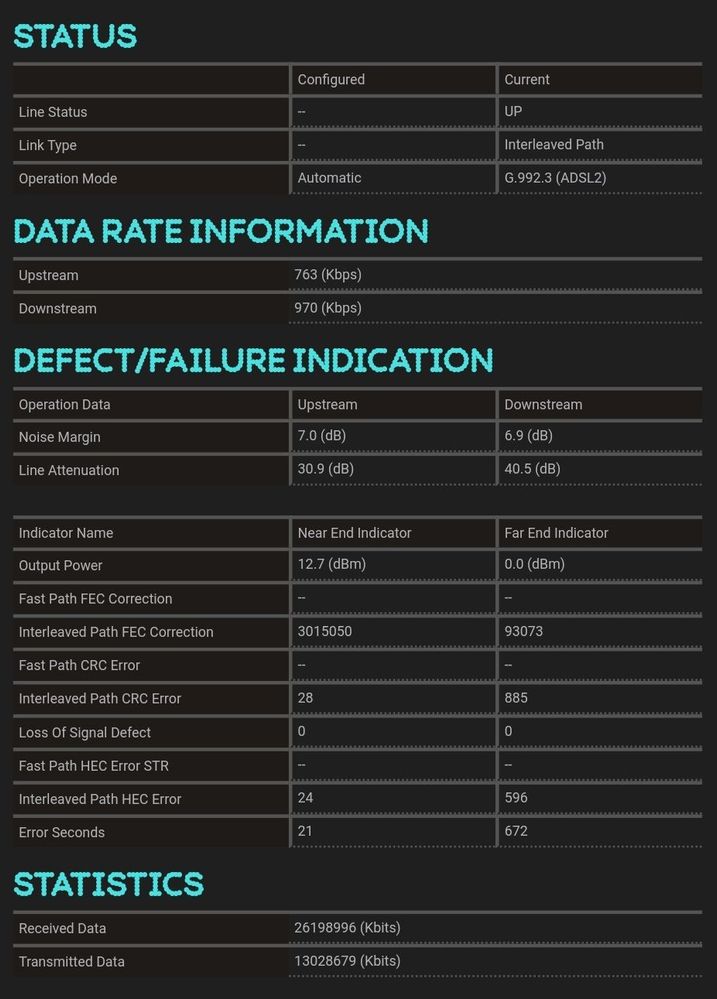This screenshot has height=999, width=717.
Task: Select the Error Seconds row label
Action: point(62,832)
